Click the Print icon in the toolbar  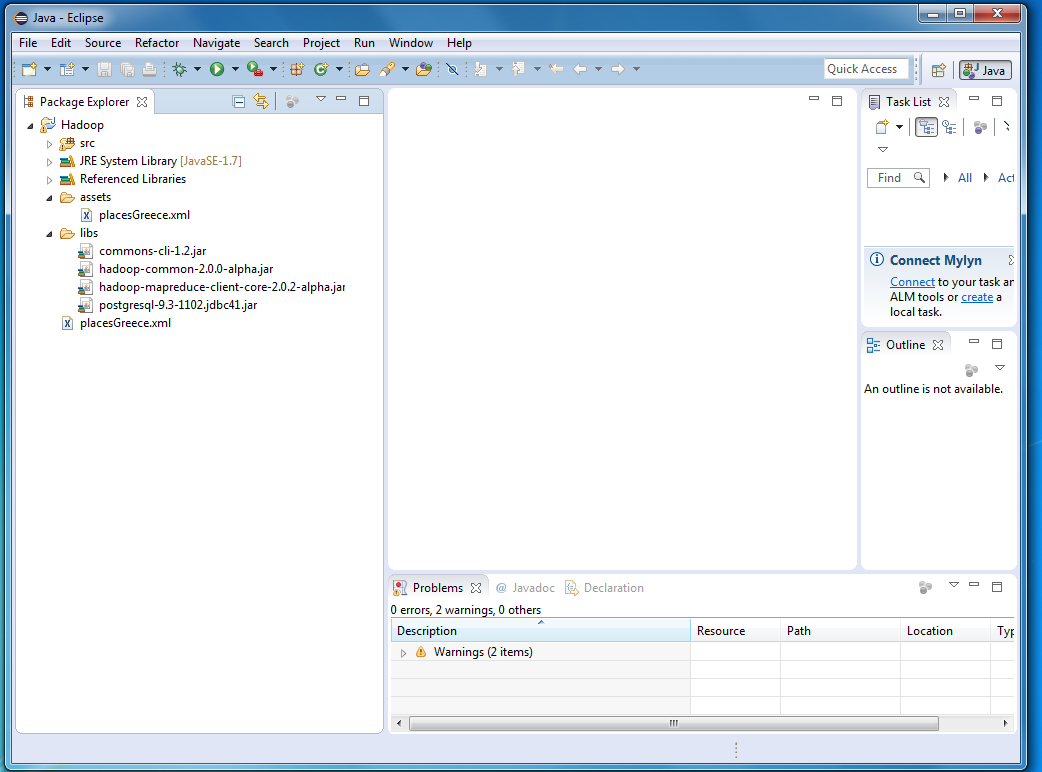(150, 69)
